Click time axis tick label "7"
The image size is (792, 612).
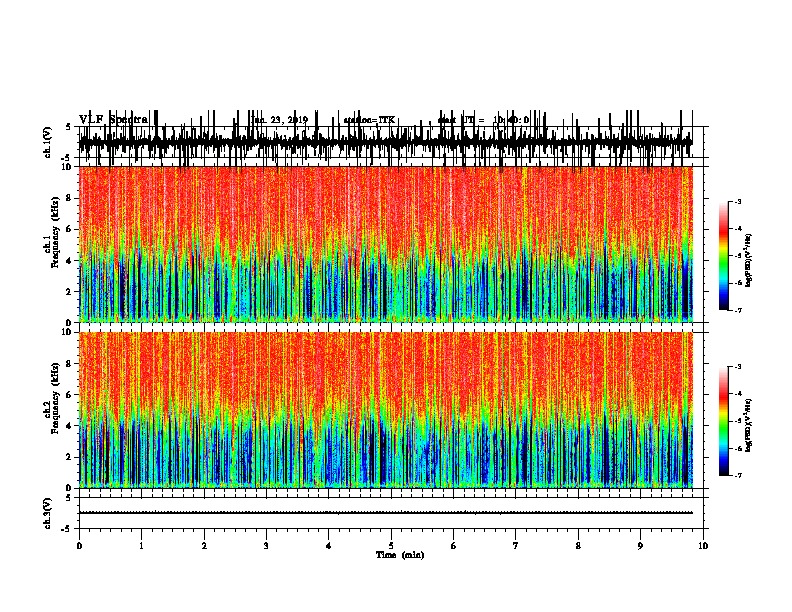pyautogui.click(x=516, y=546)
